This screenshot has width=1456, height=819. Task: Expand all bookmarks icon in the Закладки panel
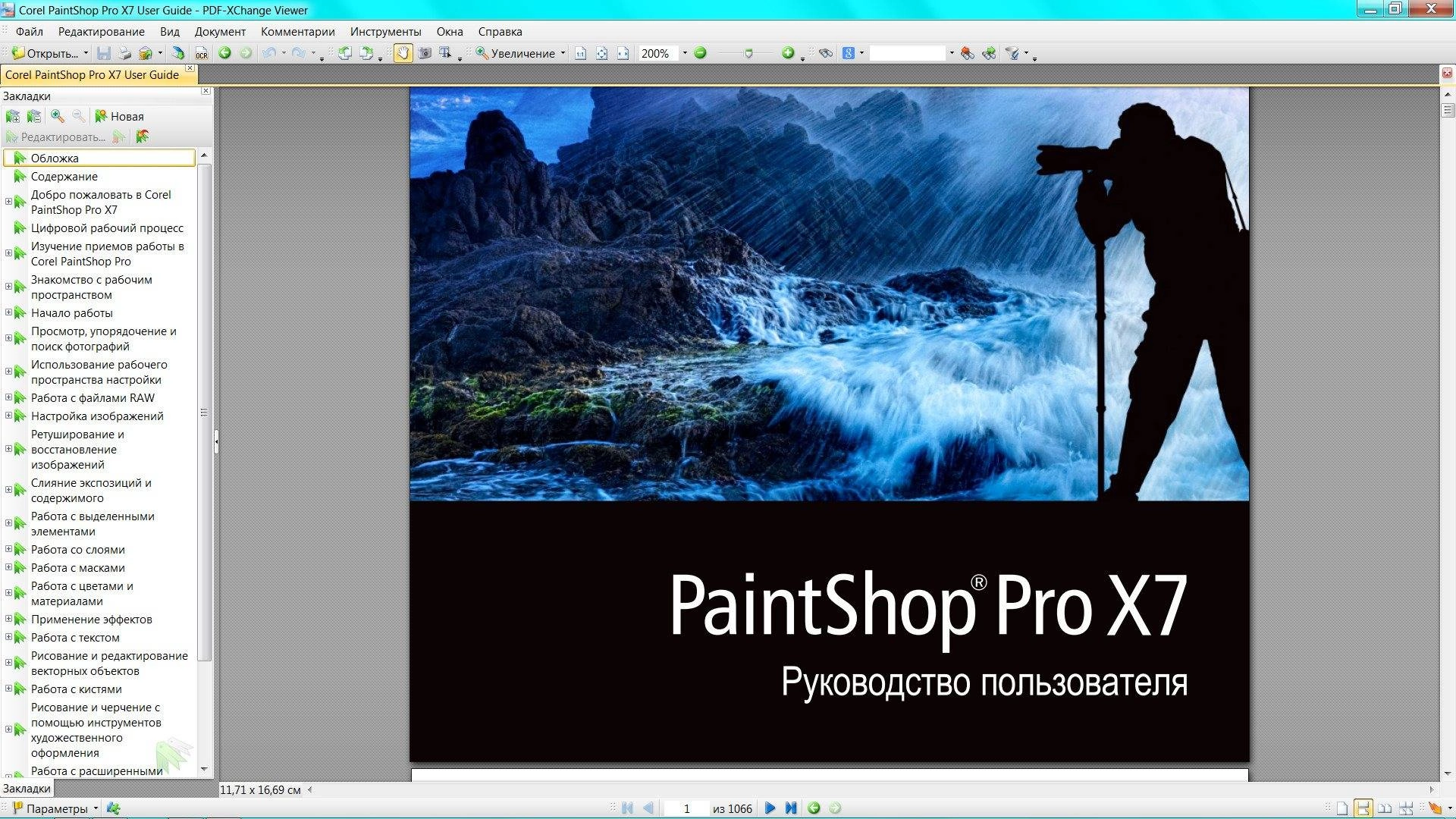[x=13, y=116]
